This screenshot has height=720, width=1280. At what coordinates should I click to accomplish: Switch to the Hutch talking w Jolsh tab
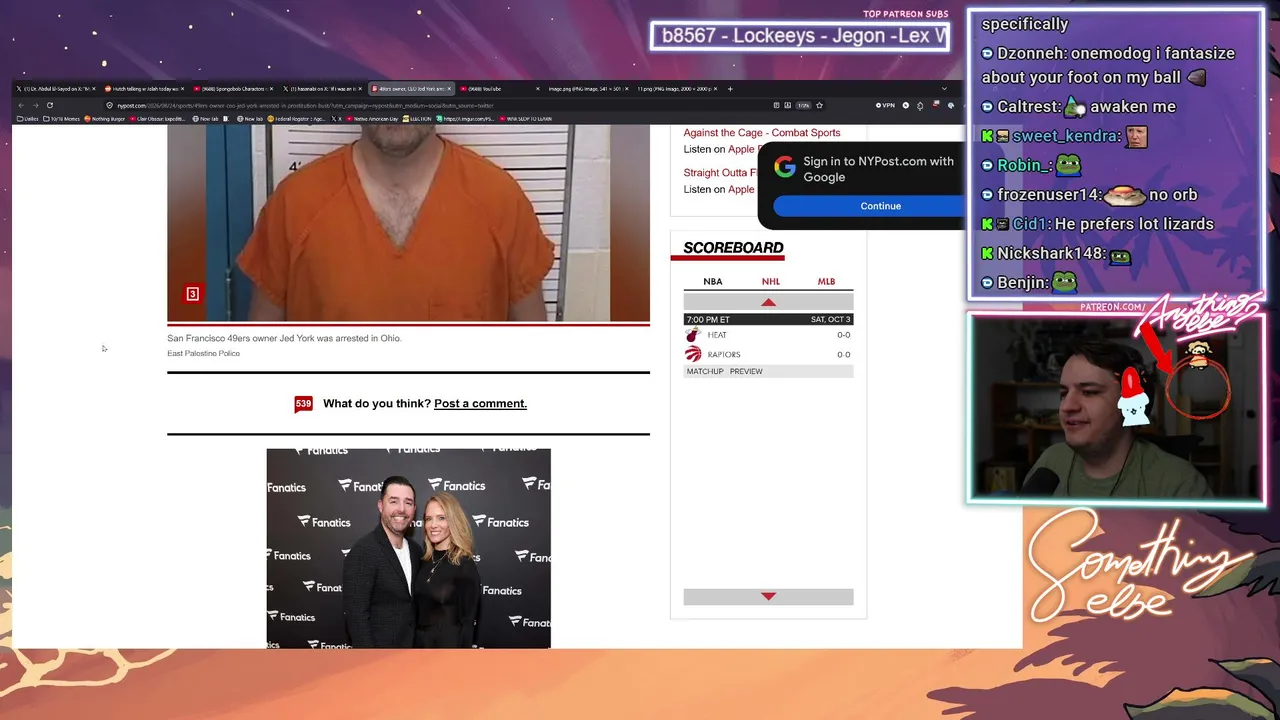144,89
